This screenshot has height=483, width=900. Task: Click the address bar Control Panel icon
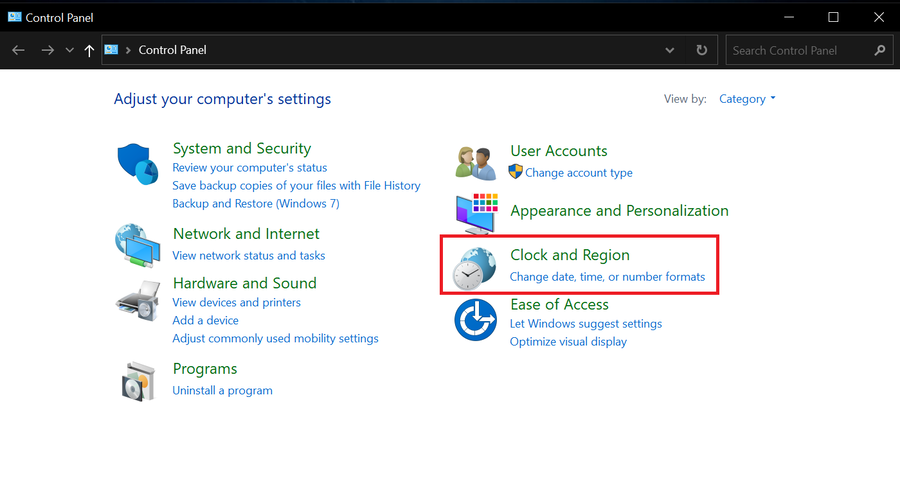click(x=111, y=50)
